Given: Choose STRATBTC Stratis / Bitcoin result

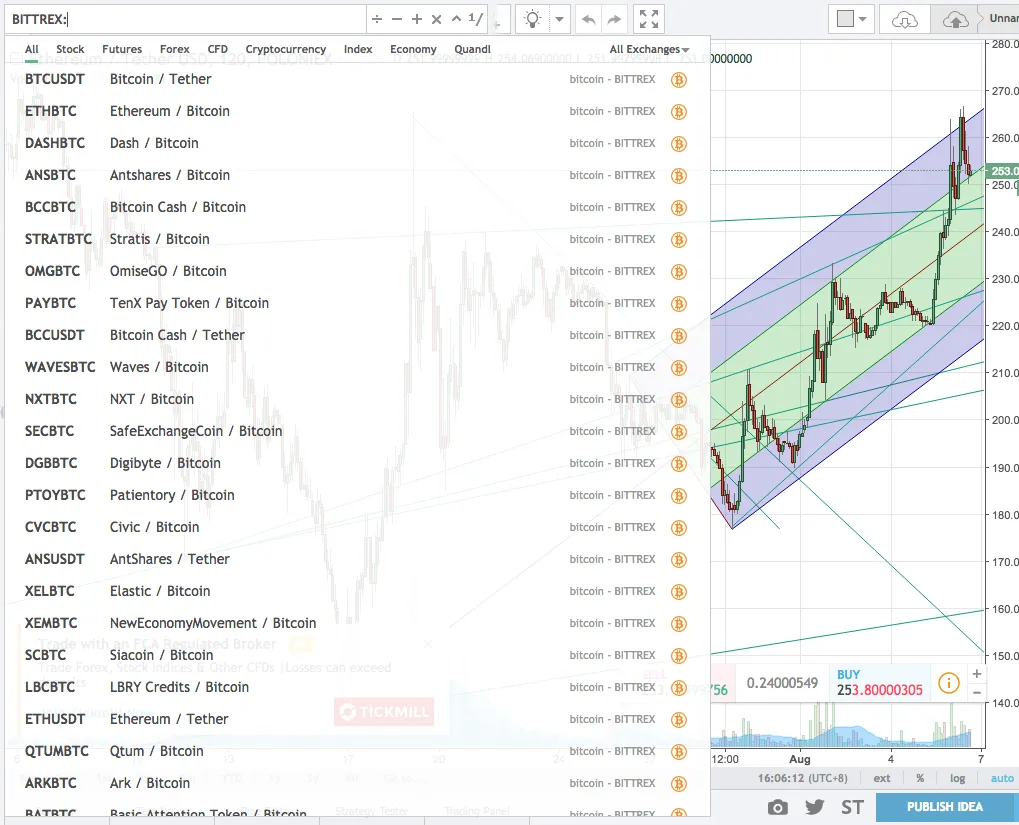Looking at the screenshot, I should click(357, 239).
